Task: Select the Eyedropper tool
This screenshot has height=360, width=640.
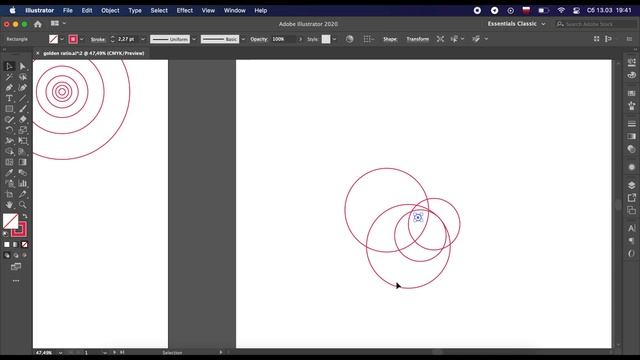Action: 9,173
